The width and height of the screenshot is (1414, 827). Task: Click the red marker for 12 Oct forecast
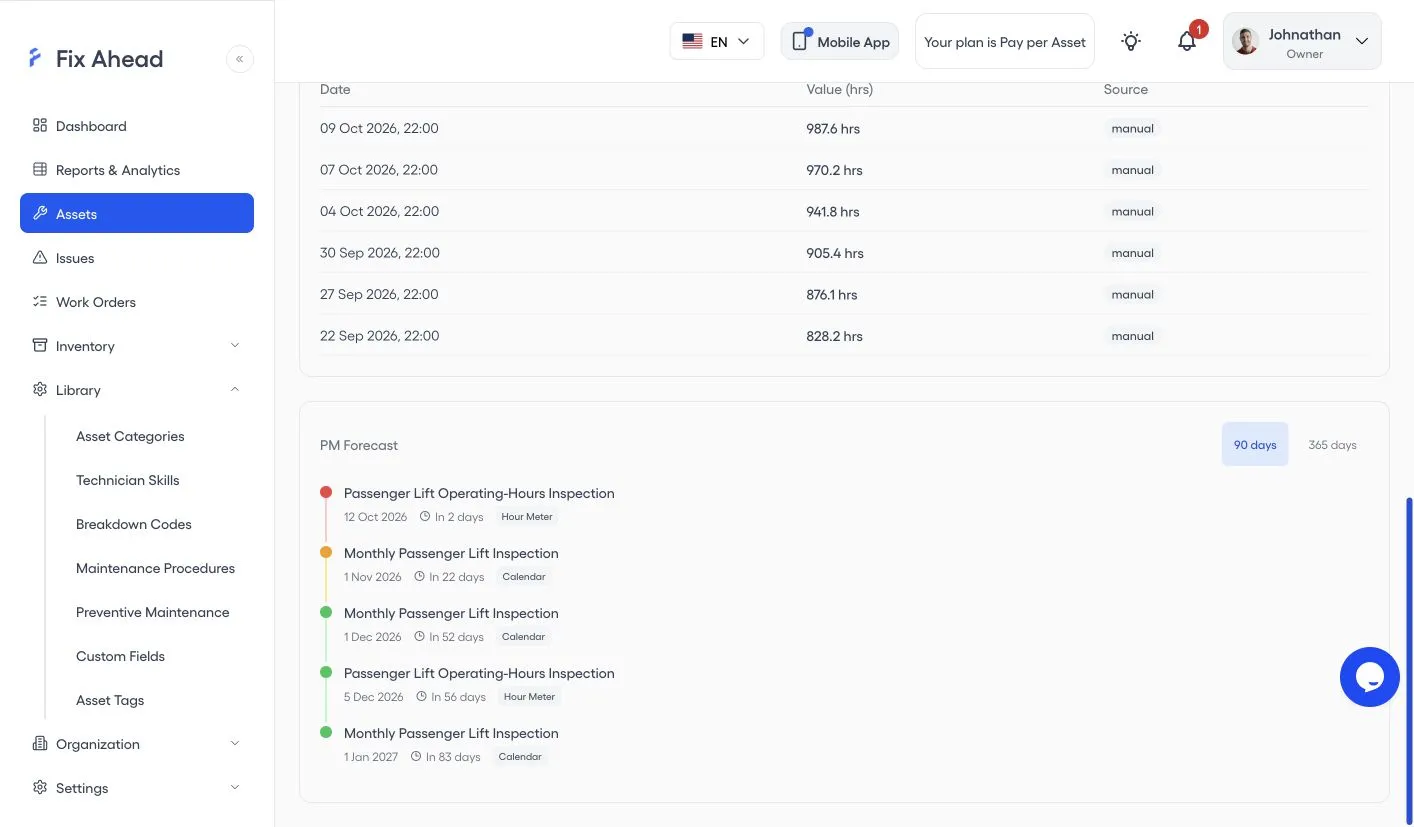coord(326,492)
